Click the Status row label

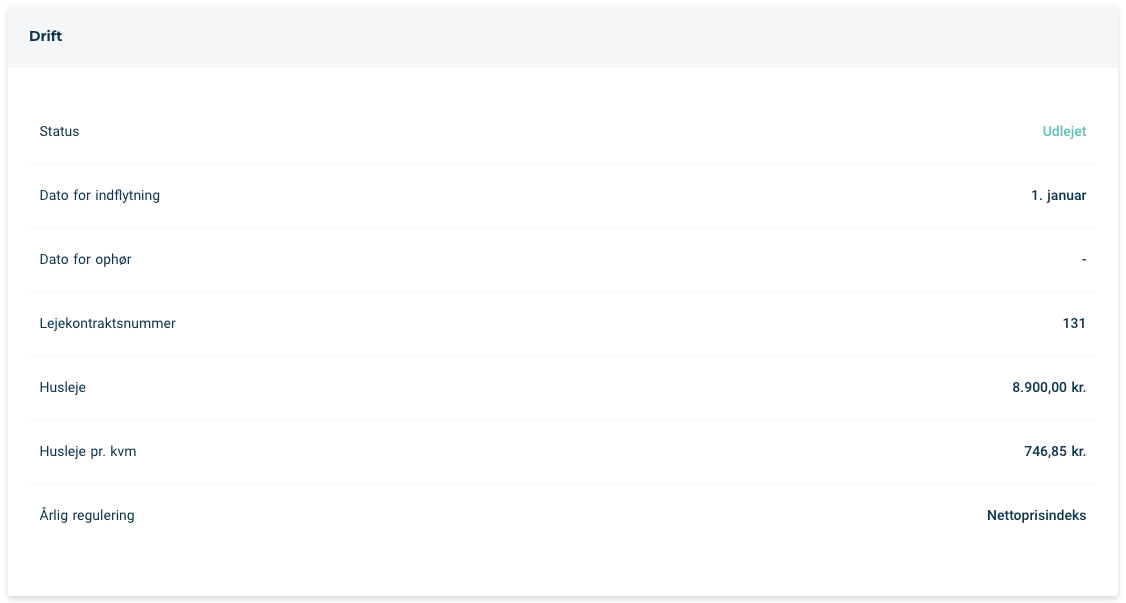pyautogui.click(x=60, y=131)
